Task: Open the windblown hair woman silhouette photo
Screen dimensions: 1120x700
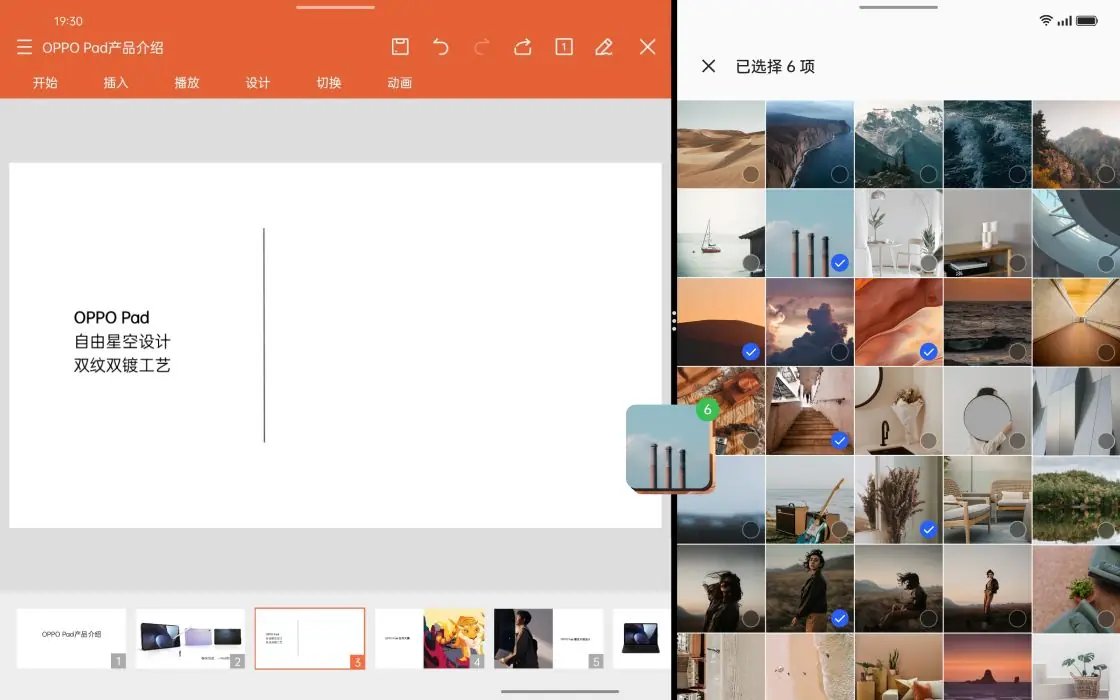Action: 721,589
